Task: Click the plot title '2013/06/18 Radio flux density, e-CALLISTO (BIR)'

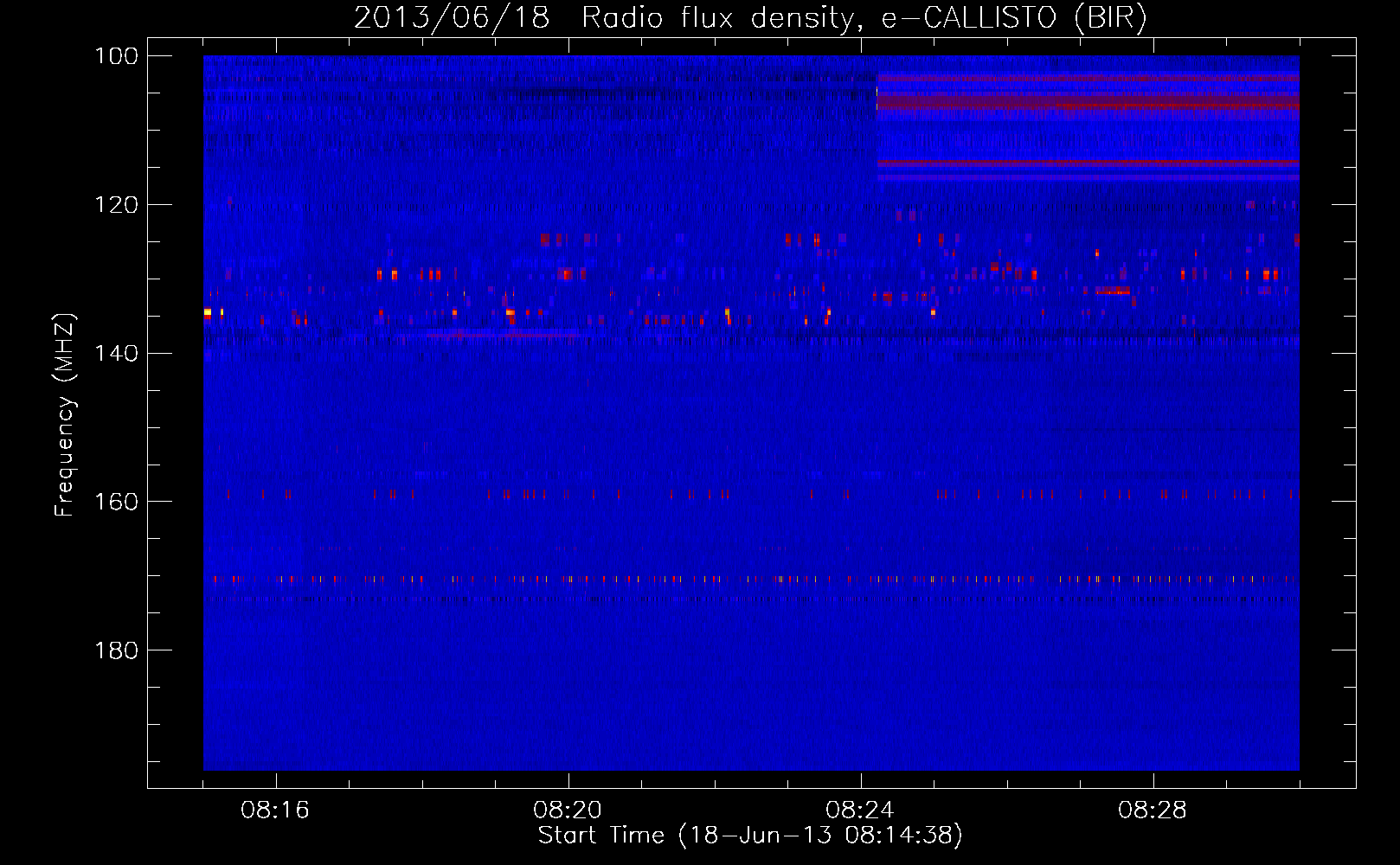Action: [x=750, y=18]
